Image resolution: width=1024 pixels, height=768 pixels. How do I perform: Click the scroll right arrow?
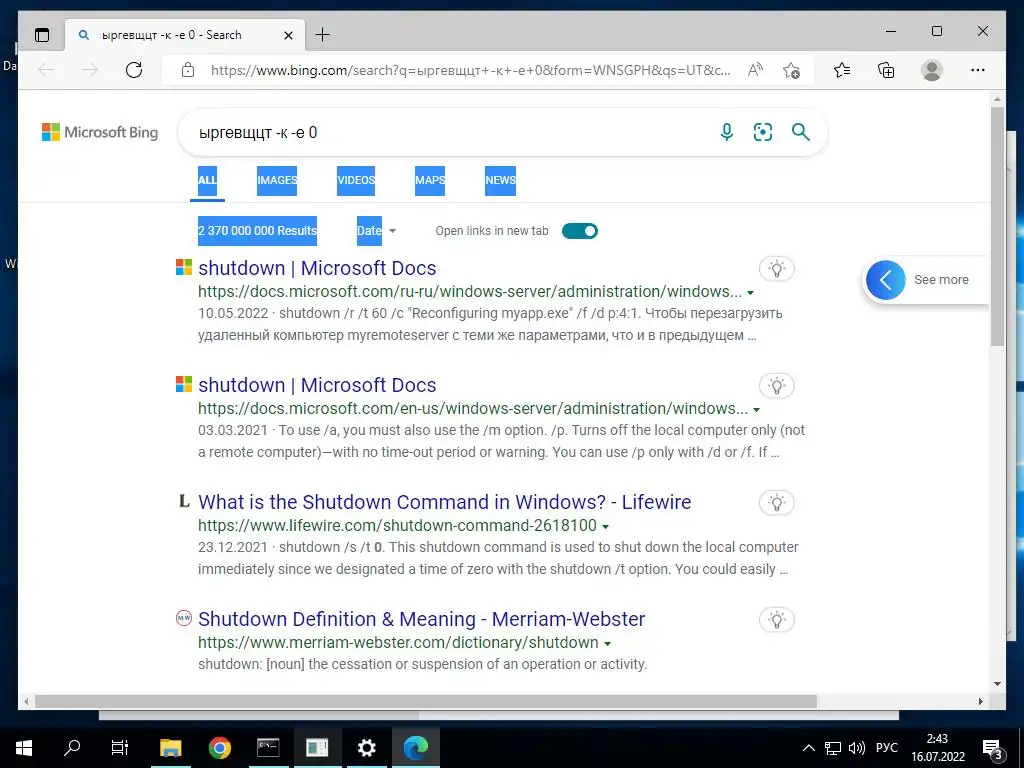[x=980, y=701]
